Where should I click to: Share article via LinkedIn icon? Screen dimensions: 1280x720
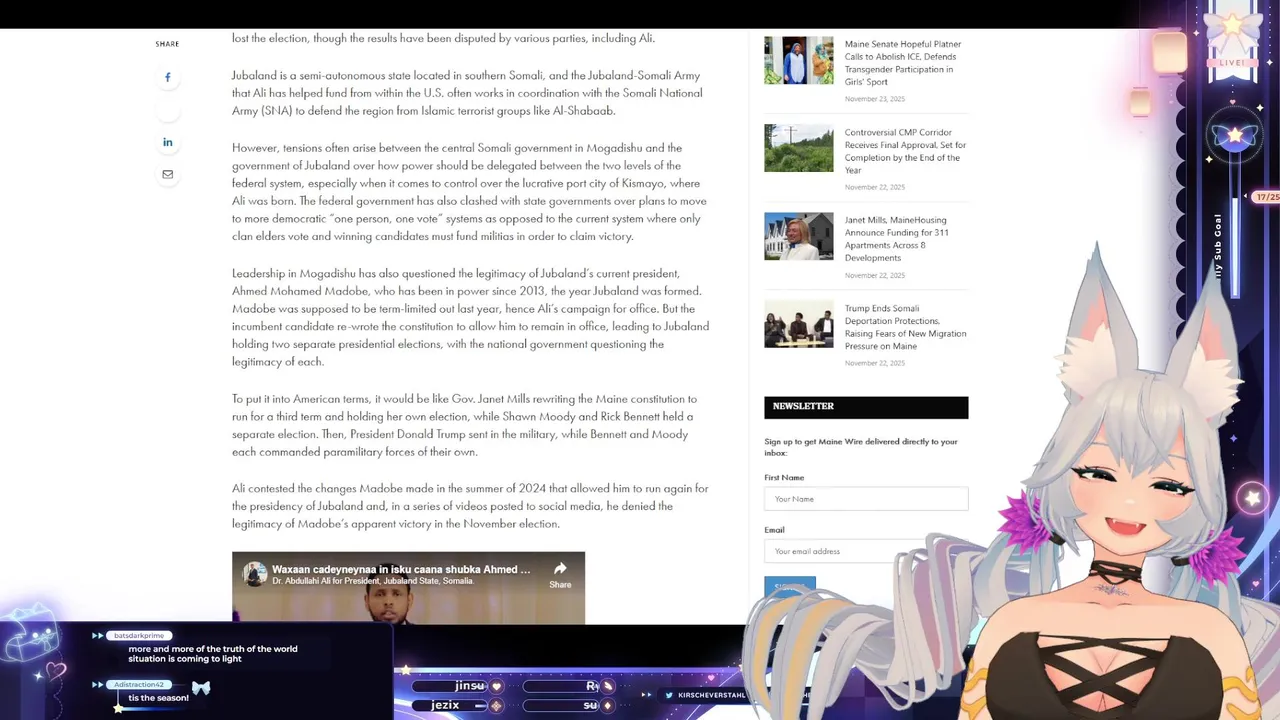[x=167, y=142]
